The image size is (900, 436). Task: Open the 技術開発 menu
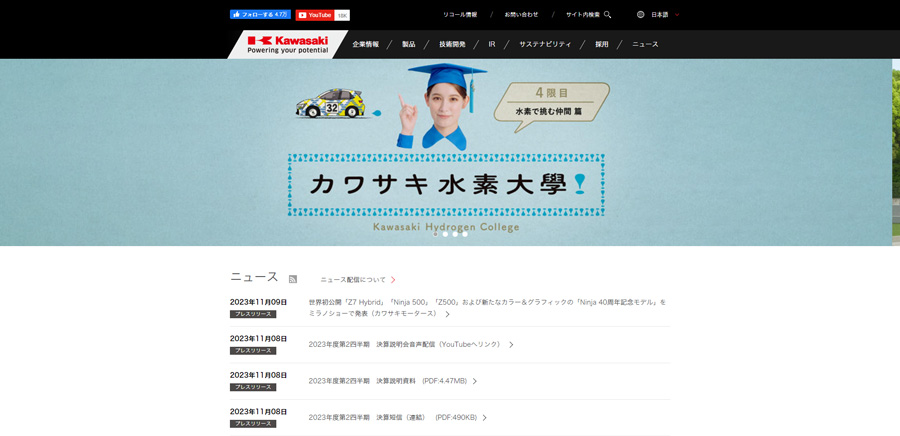pos(452,44)
